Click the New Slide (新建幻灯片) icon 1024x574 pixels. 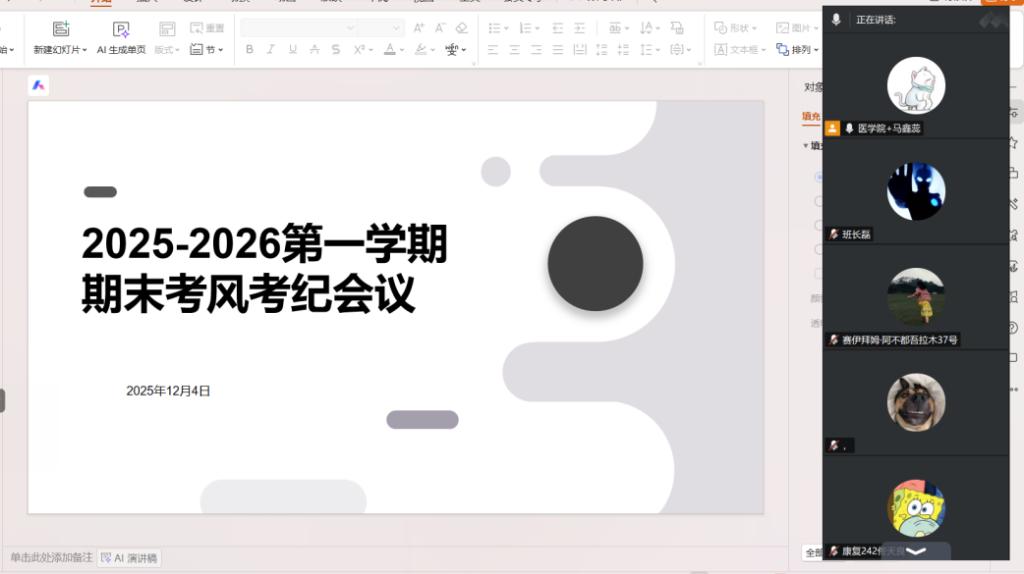[x=61, y=29]
